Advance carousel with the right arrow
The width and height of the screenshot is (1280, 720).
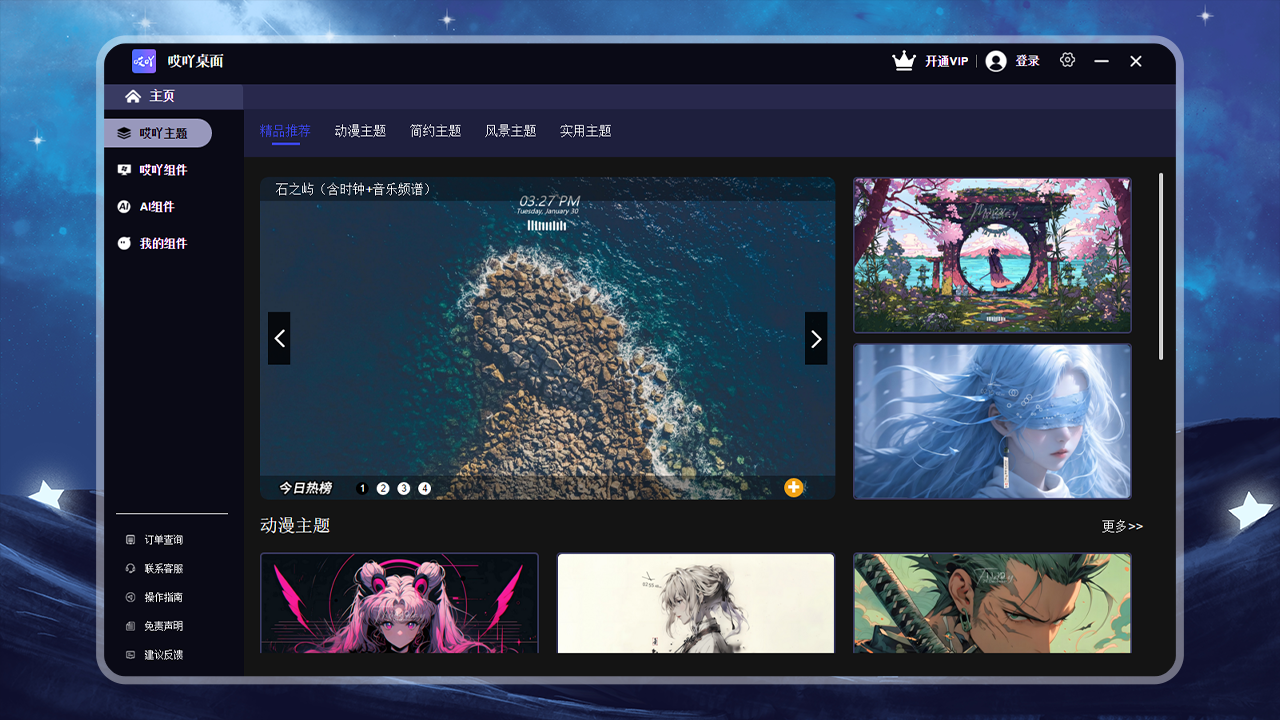click(815, 338)
